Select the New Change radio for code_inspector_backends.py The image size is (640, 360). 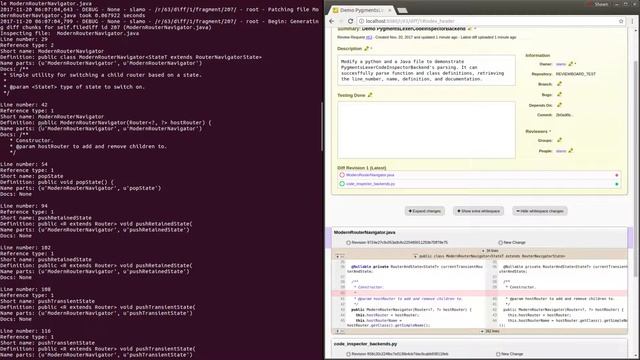click(498, 354)
